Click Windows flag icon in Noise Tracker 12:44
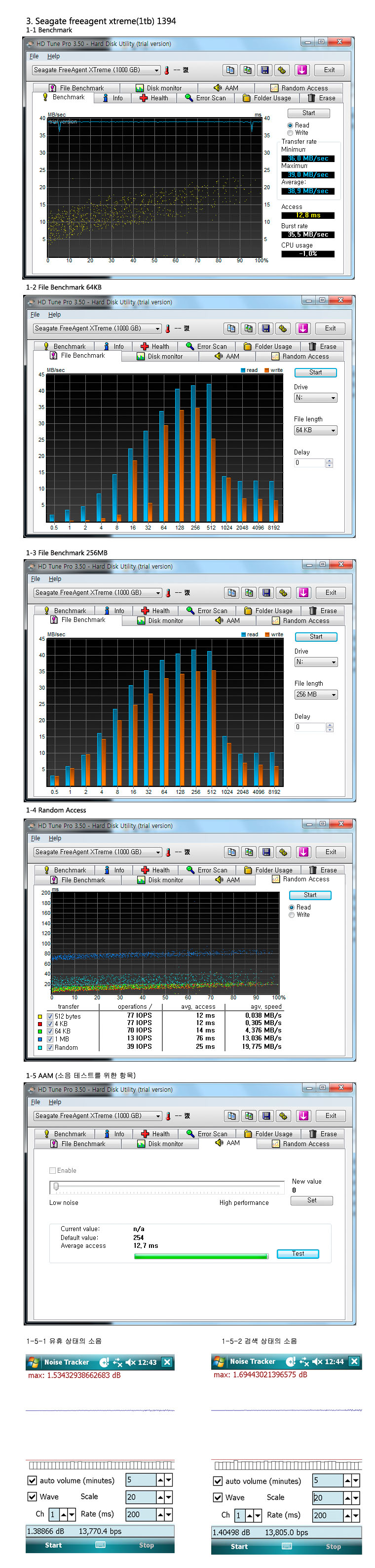Screen dimensions: 375x1568 tap(220, 1361)
